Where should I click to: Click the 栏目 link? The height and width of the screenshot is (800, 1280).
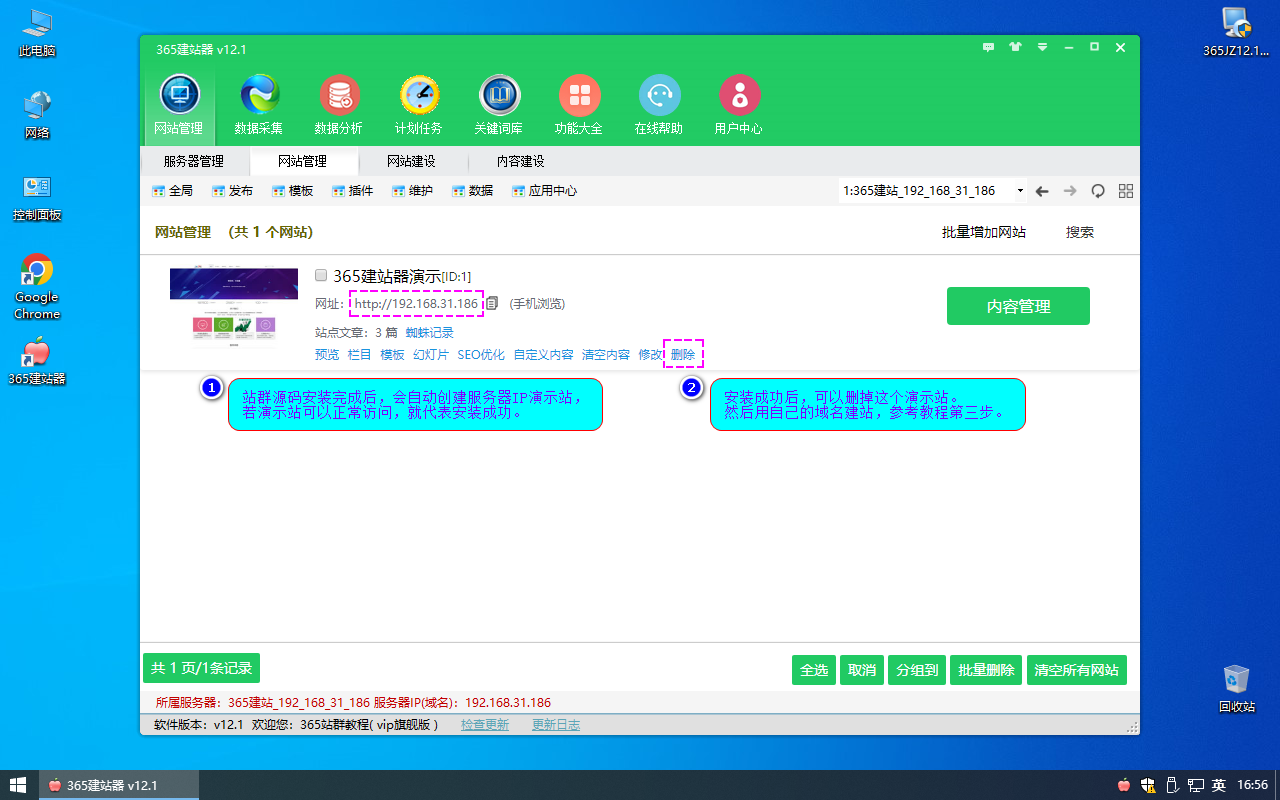[x=360, y=355]
